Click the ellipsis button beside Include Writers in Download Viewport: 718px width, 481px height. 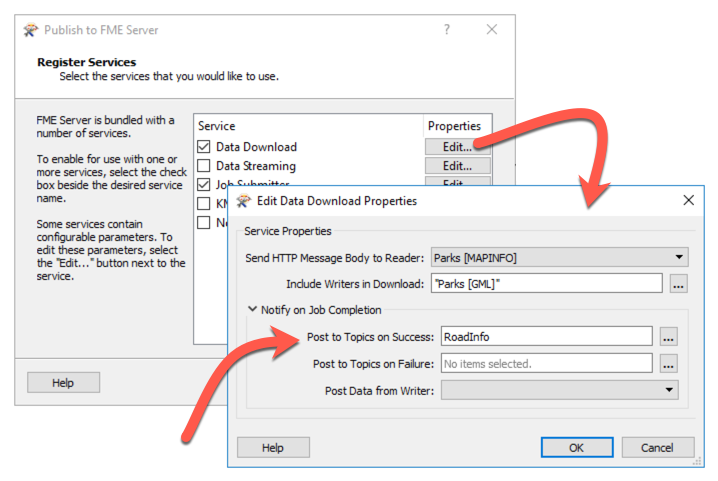pyautogui.click(x=678, y=284)
